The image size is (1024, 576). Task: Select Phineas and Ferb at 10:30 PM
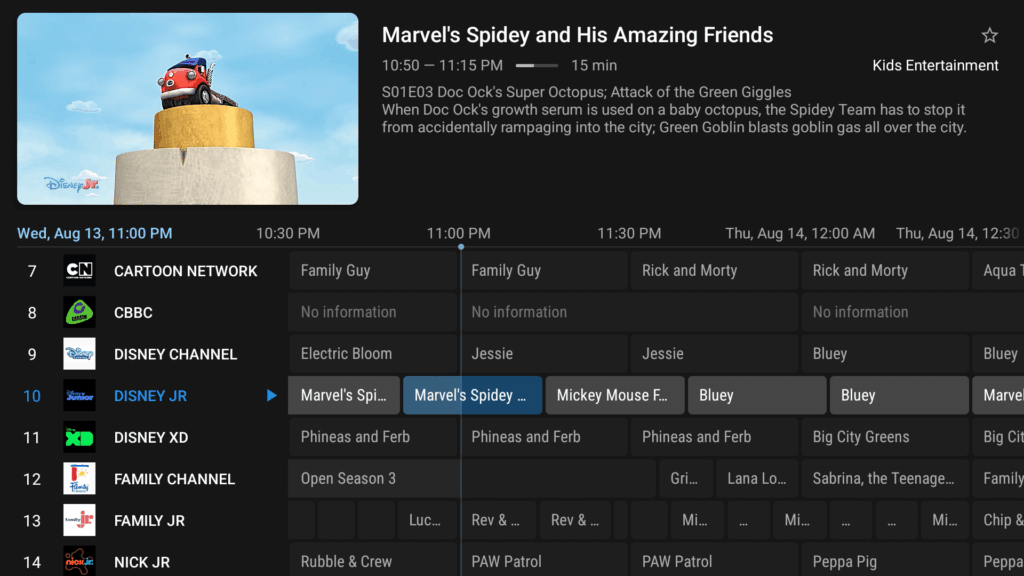[372, 437]
